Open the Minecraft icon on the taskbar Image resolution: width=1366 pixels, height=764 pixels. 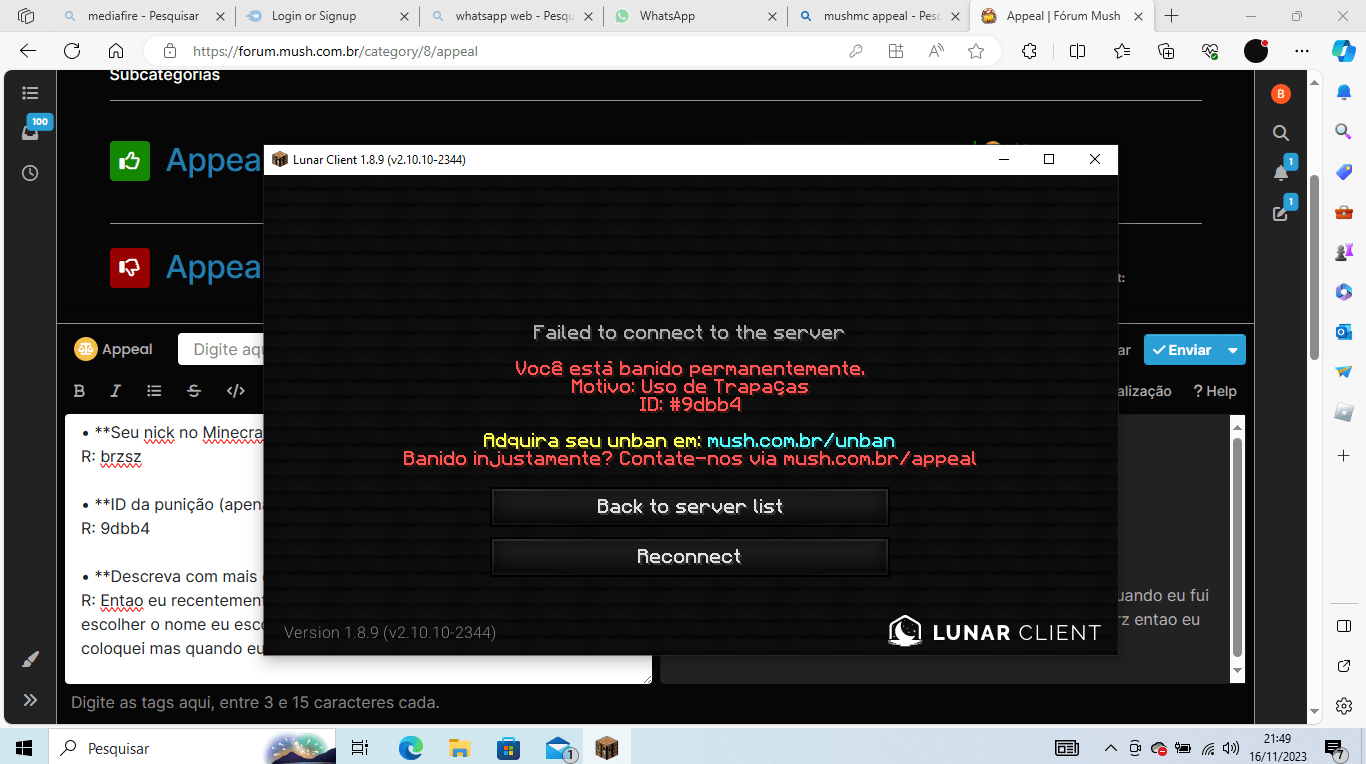click(x=607, y=748)
